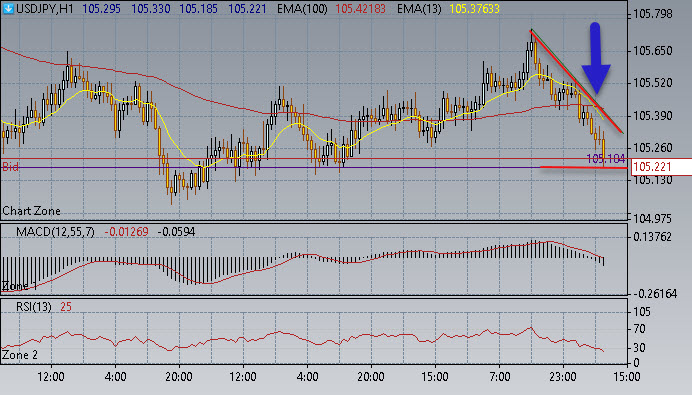692x395 pixels.
Task: Click the 105.260 price axis label
Action: (x=653, y=147)
